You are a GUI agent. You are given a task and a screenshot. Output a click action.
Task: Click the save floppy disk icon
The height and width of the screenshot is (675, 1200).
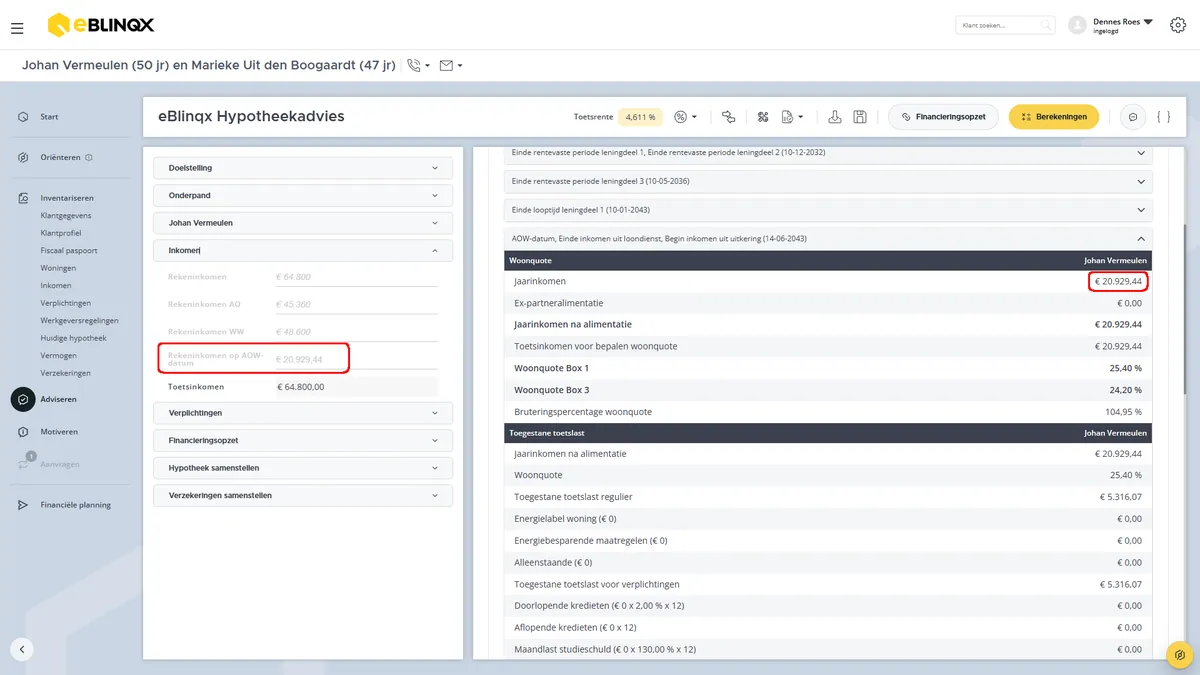pyautogui.click(x=860, y=117)
